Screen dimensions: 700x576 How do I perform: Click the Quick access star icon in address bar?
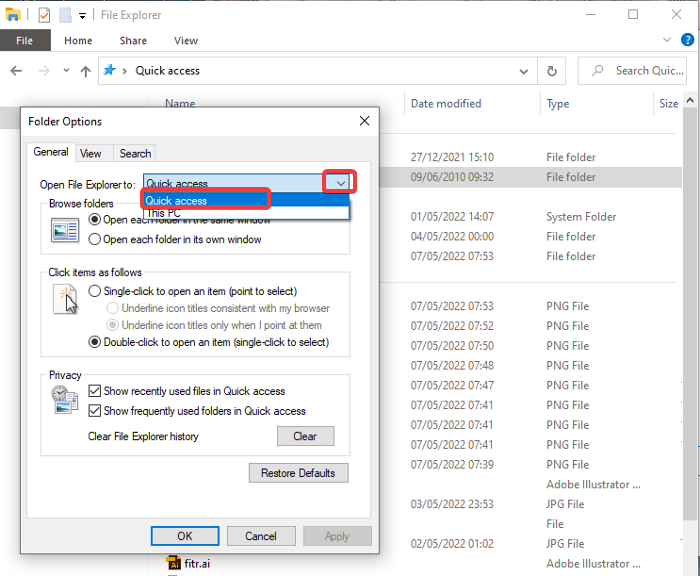click(x=110, y=71)
